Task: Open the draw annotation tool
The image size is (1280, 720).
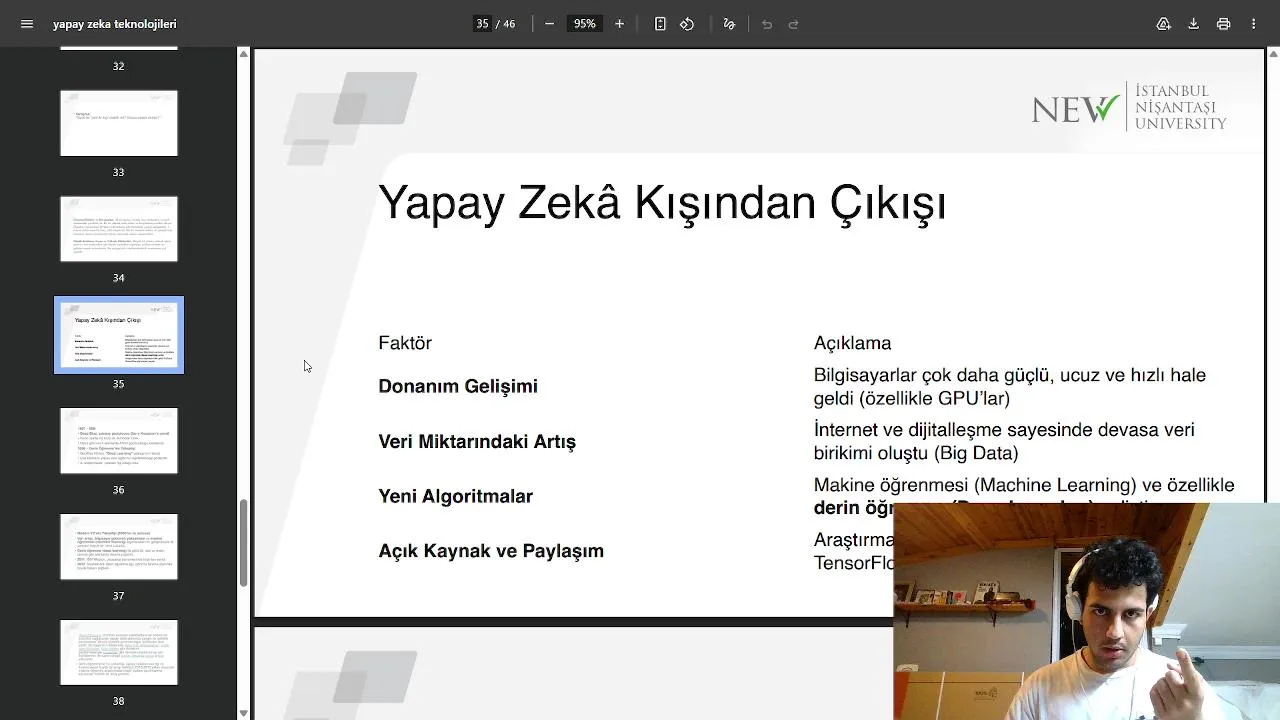Action: pyautogui.click(x=729, y=24)
